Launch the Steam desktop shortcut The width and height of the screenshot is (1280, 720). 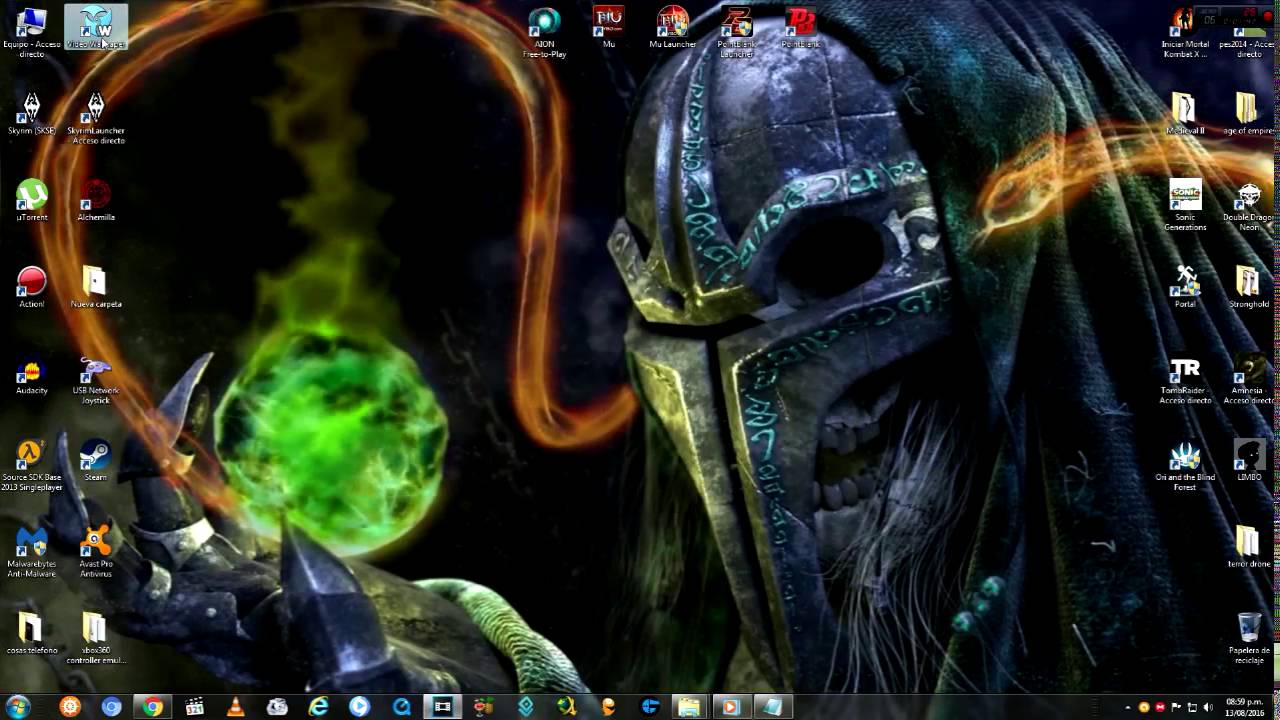96,460
